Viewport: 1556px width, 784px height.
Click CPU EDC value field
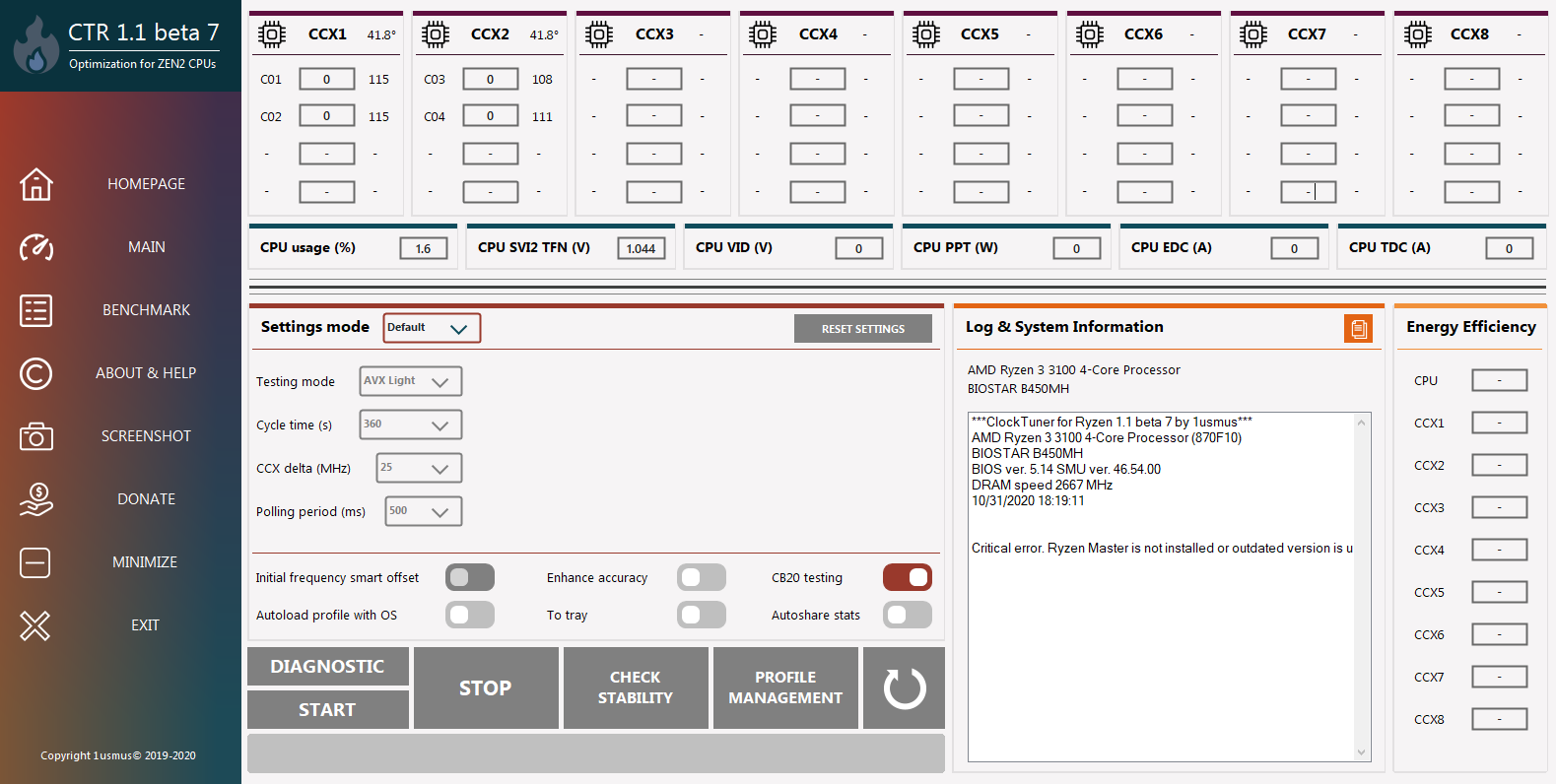coord(1295,248)
